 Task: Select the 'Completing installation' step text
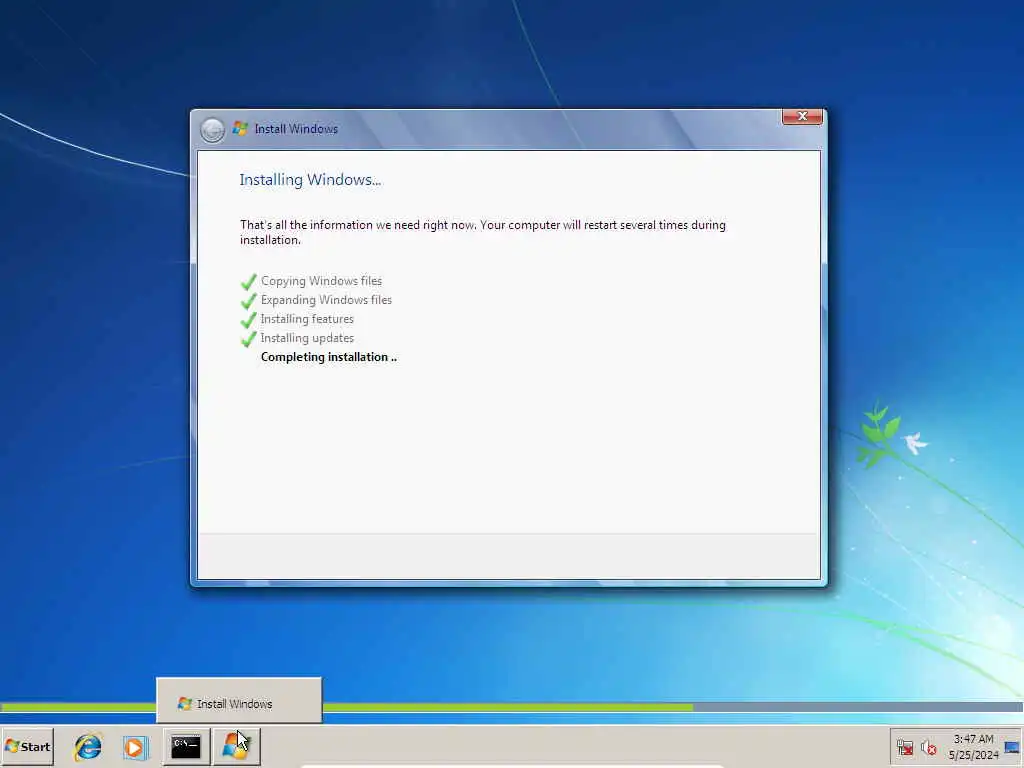(x=328, y=357)
